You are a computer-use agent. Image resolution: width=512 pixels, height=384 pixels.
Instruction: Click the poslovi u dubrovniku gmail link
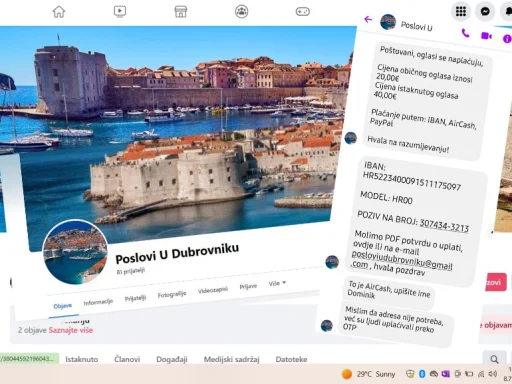[402, 261]
